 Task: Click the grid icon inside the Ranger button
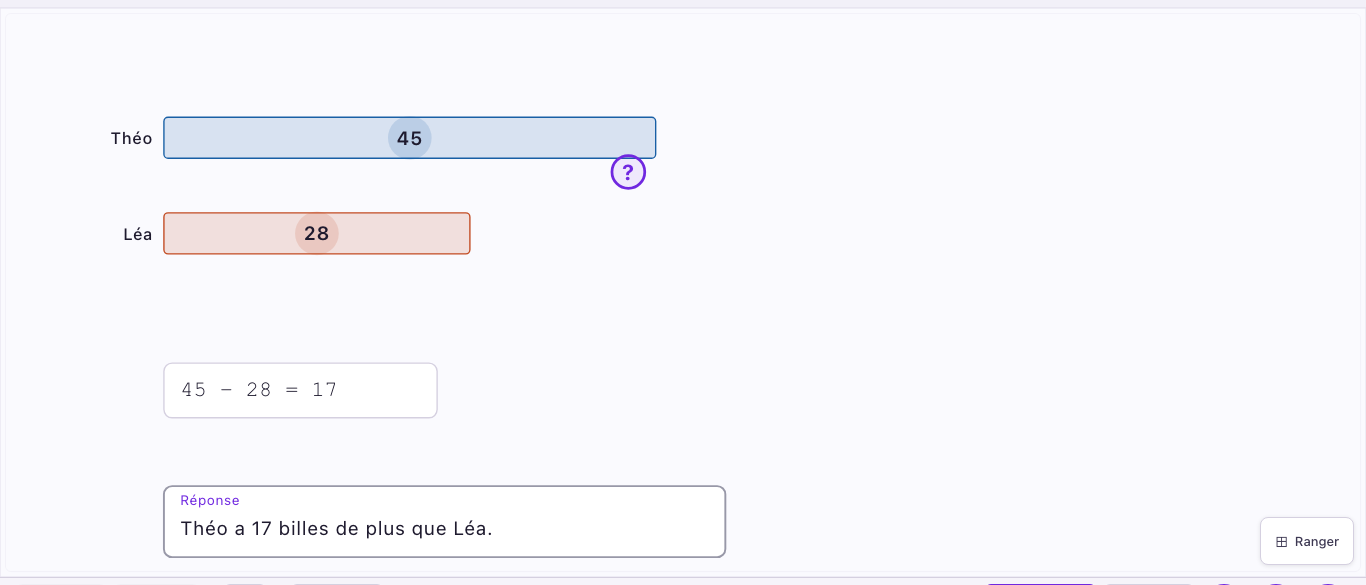pos(1281,541)
